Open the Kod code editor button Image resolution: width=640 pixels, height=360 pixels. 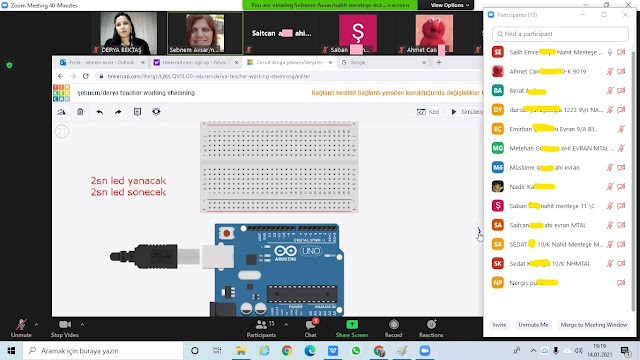(x=428, y=112)
